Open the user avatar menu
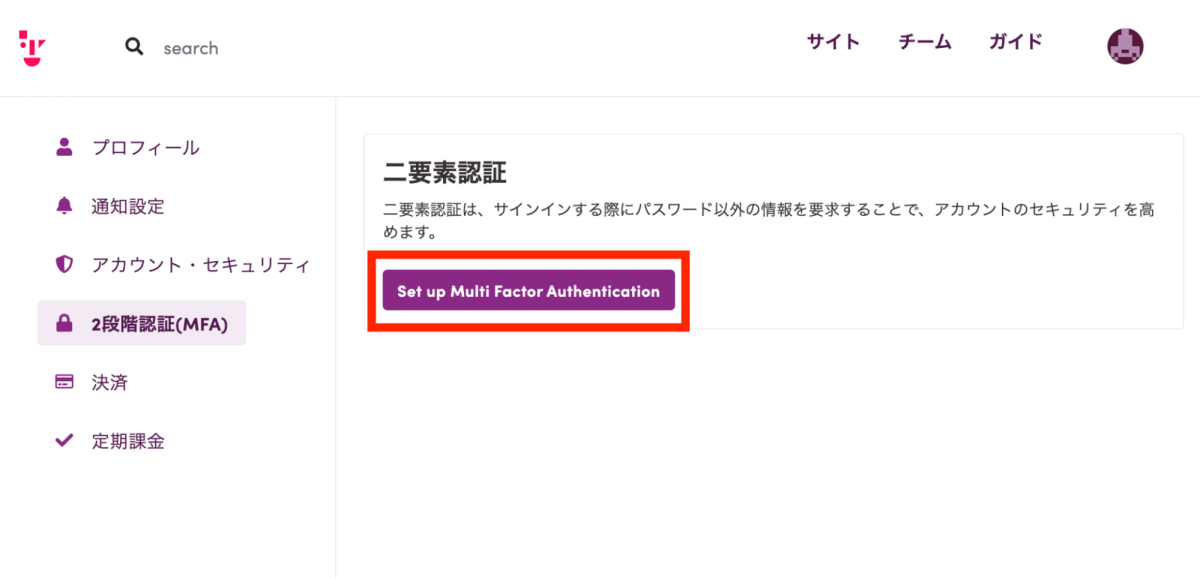This screenshot has width=1200, height=579. click(x=1125, y=46)
